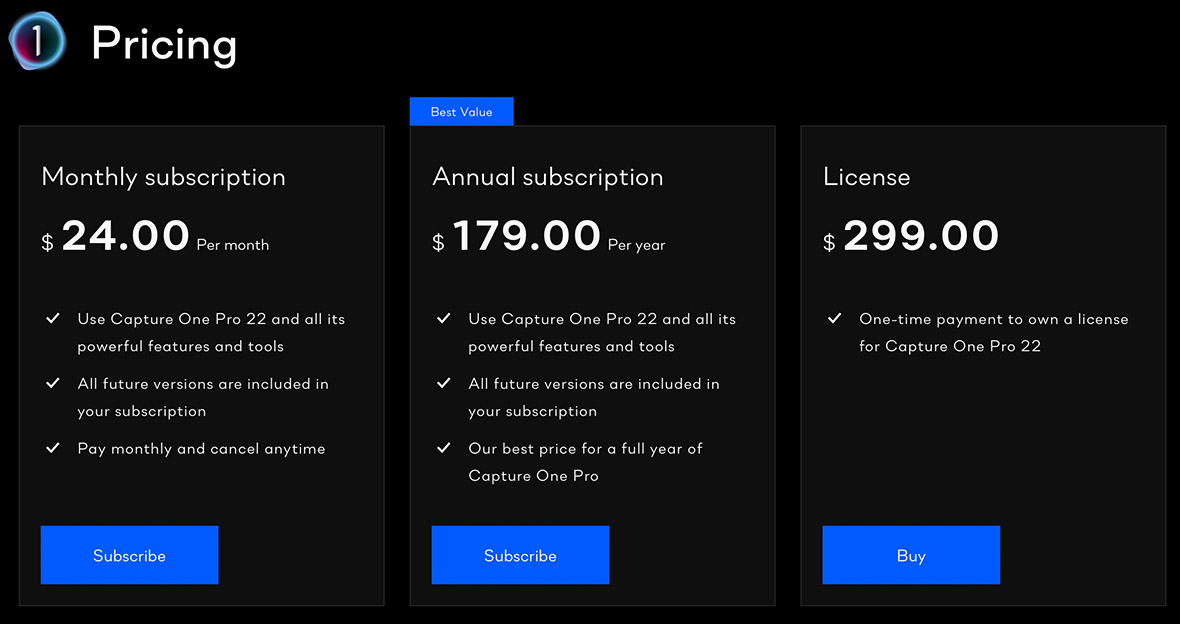Click the Pricing page heading
Viewport: 1180px width, 624px height.
click(163, 42)
